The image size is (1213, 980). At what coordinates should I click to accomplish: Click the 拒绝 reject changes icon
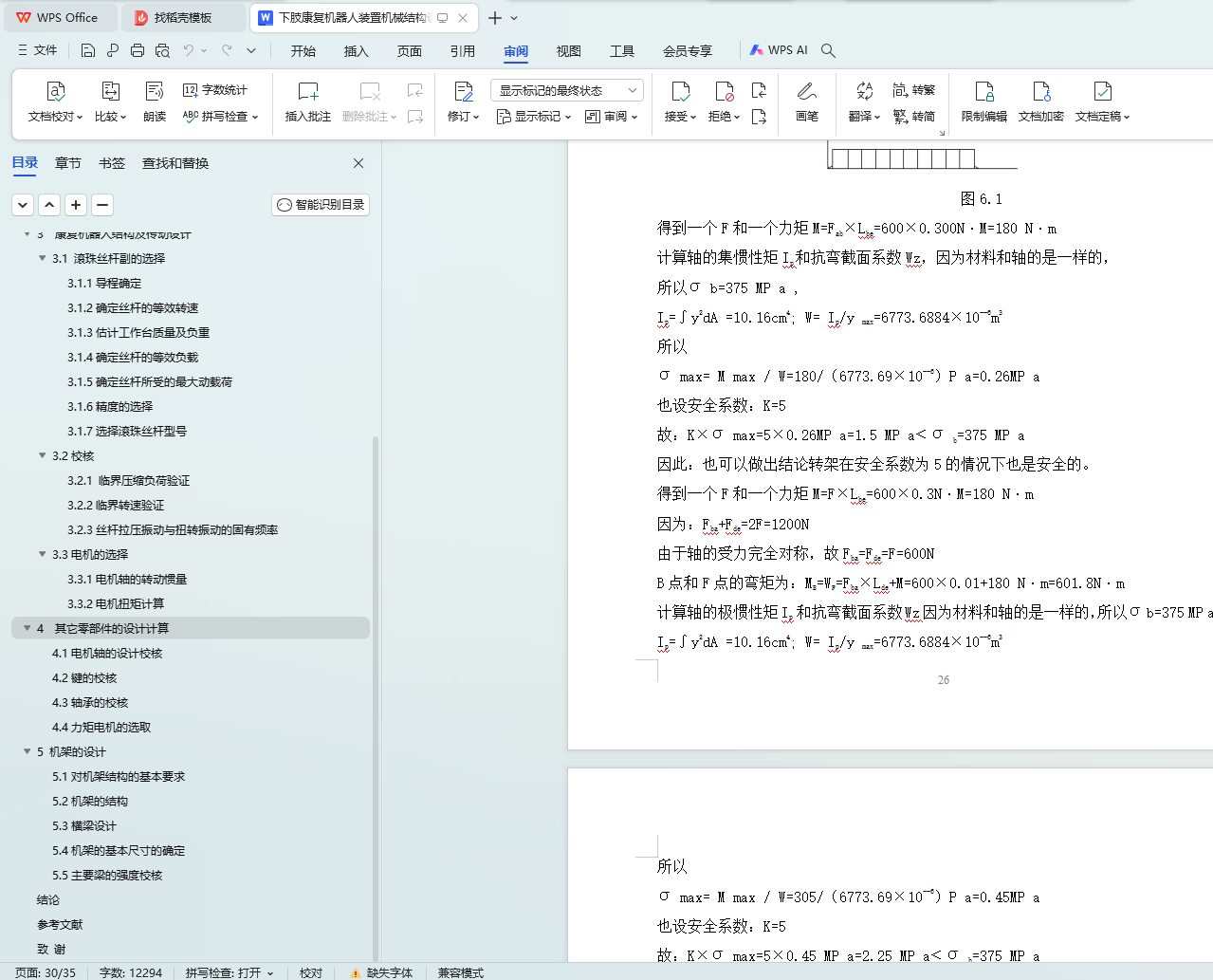point(725,91)
